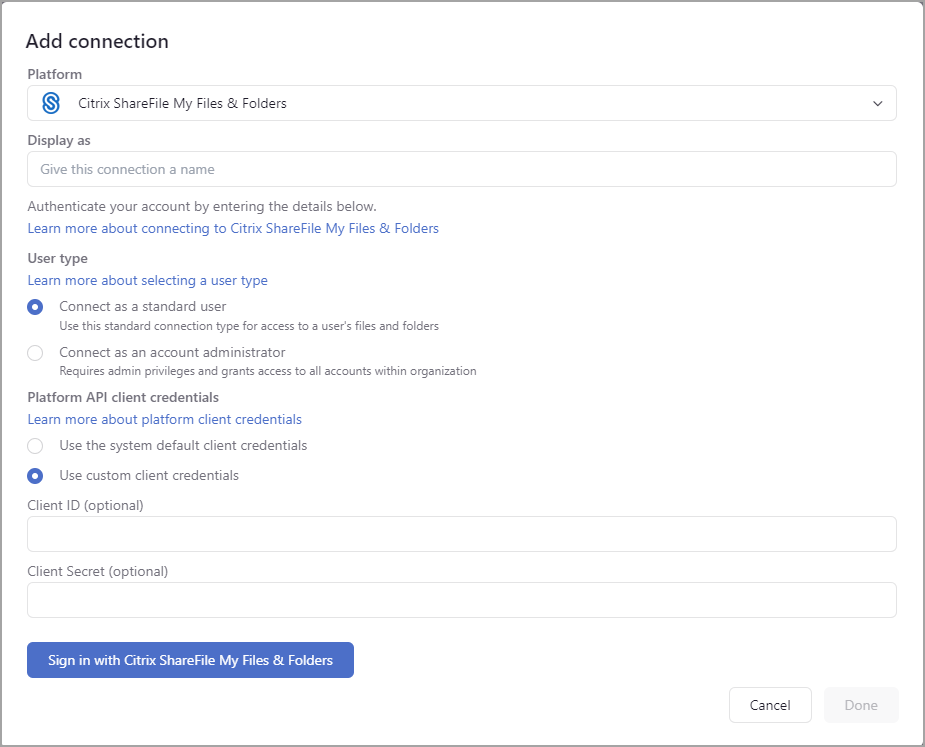Screen dimensions: 925x747
Task: Open Learn more about connecting to Citrix ShareFile
Action: pos(233,228)
